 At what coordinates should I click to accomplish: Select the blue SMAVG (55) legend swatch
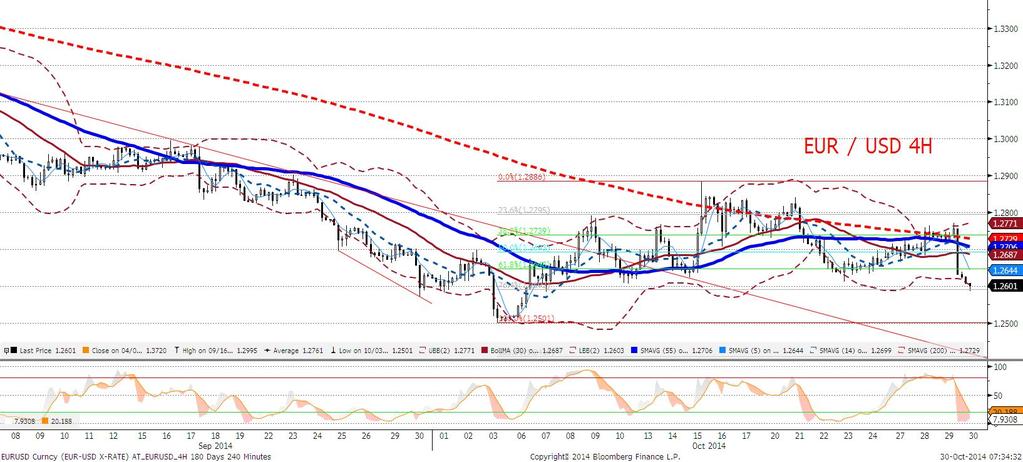tap(634, 350)
